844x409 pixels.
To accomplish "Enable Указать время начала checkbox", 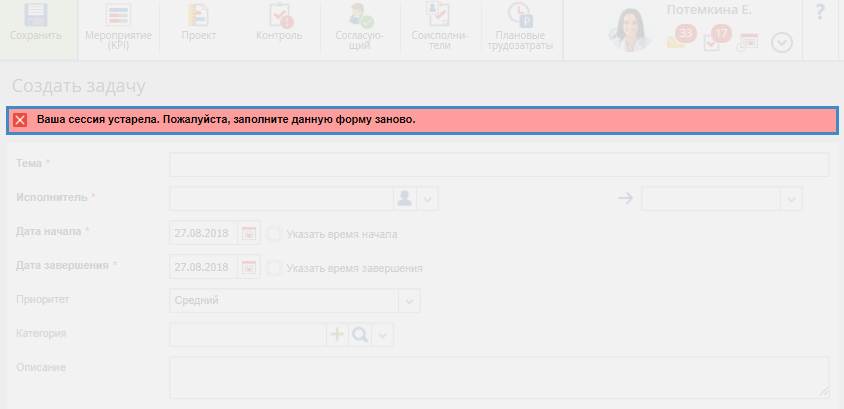I will pos(275,234).
